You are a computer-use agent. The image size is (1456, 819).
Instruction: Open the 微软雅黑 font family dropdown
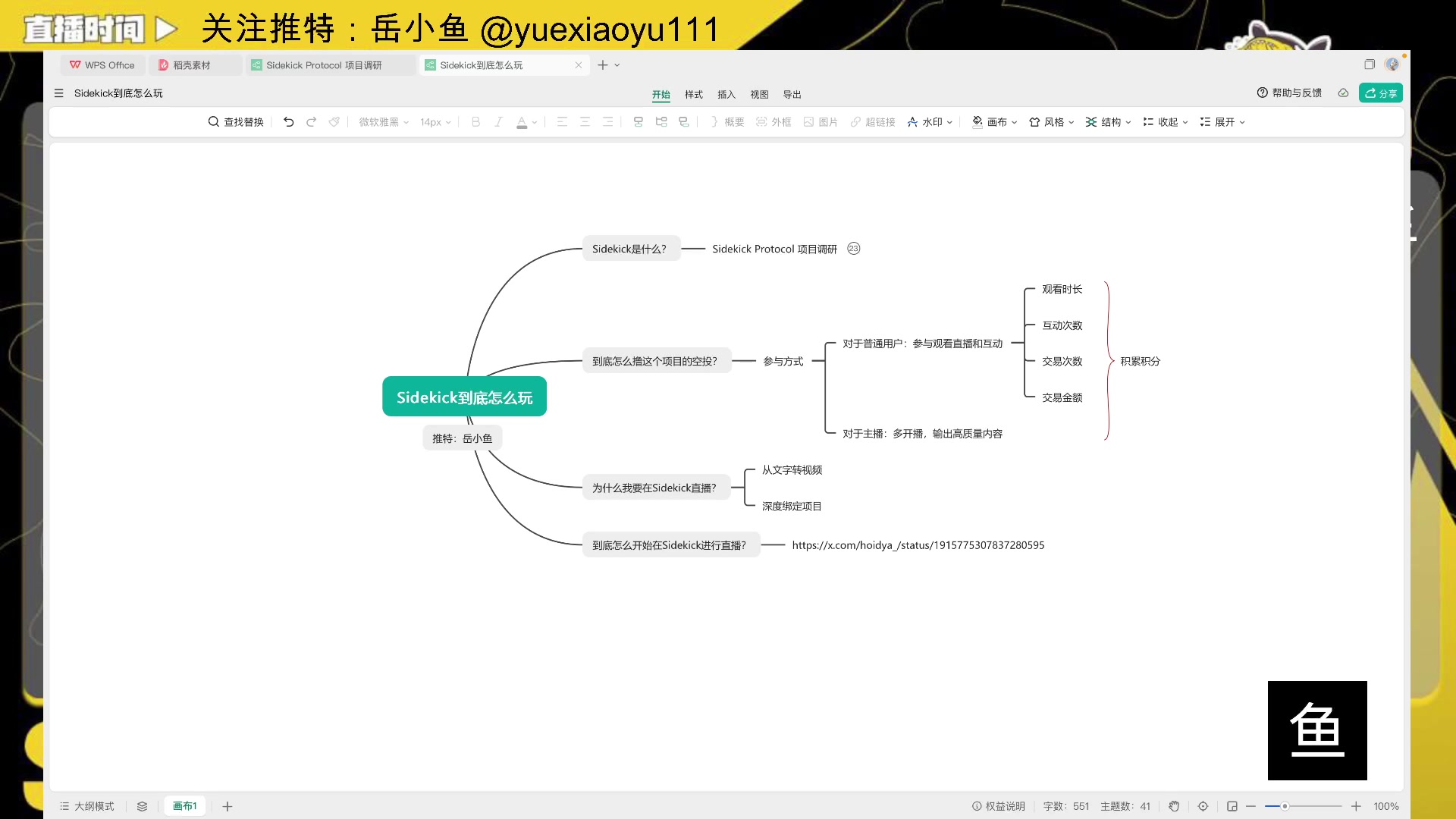[384, 122]
